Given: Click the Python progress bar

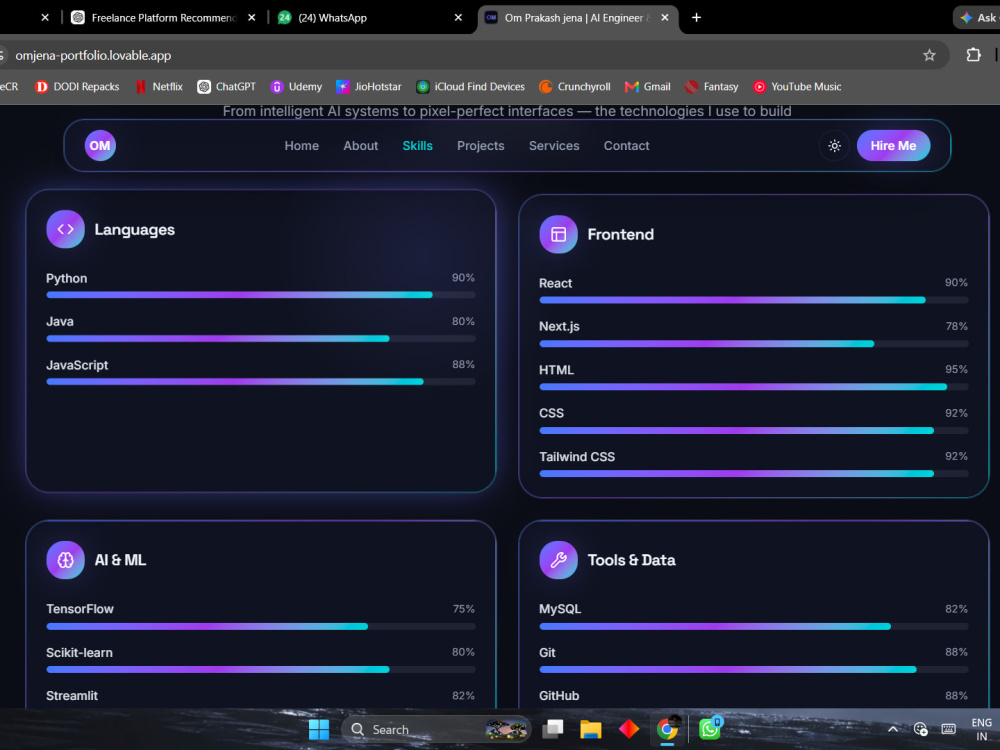Looking at the screenshot, I should point(261,295).
